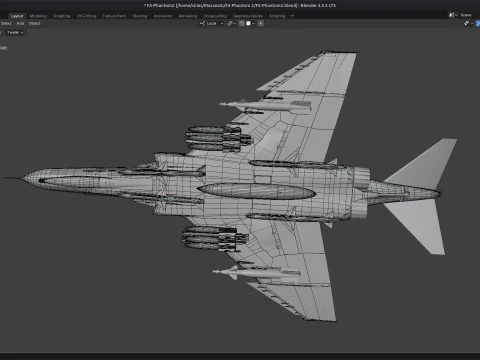Click the white snap element icon
This screenshot has height=360, width=480.
(x=248, y=23)
